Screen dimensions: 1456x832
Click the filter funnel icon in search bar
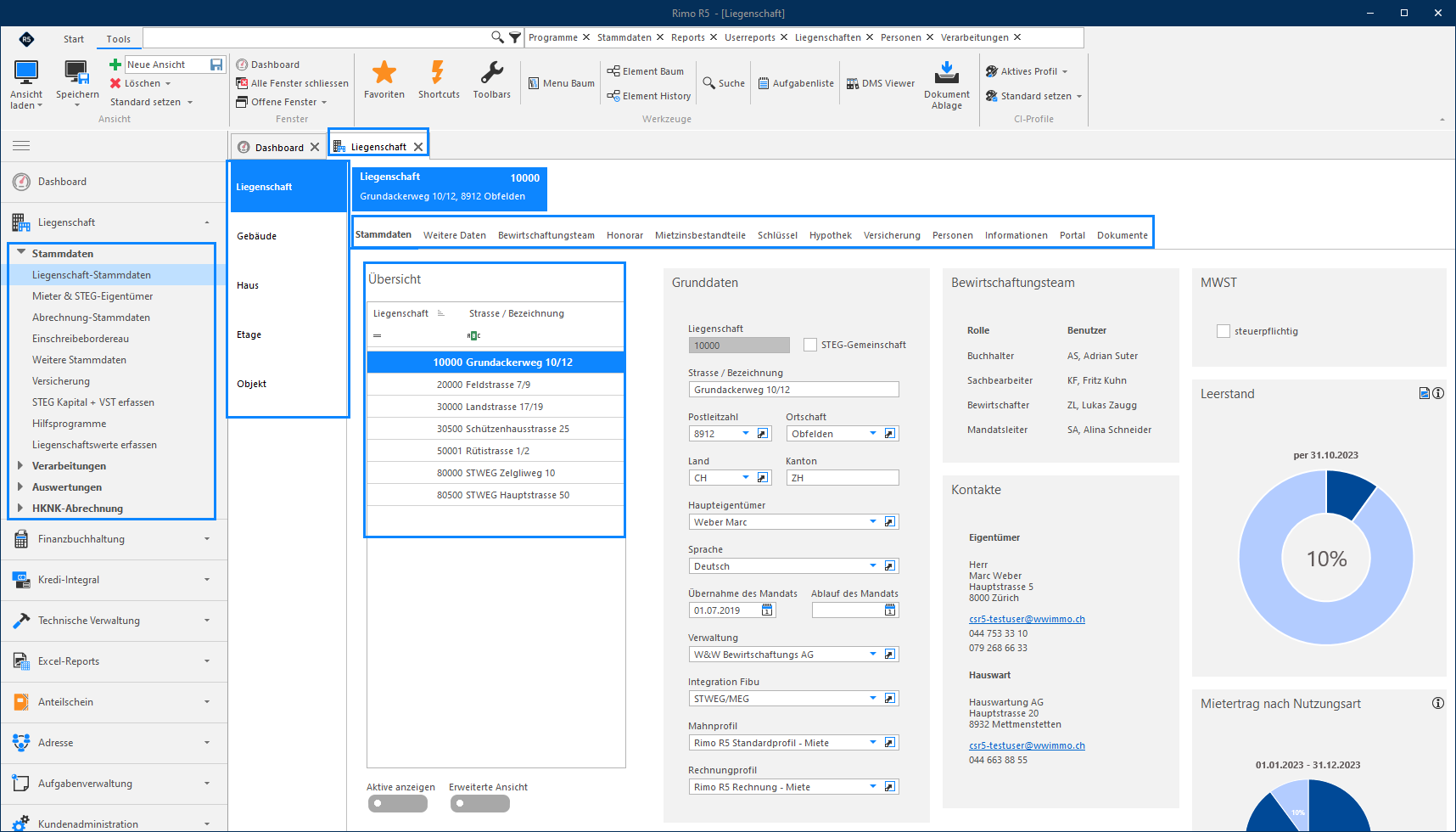click(x=514, y=37)
